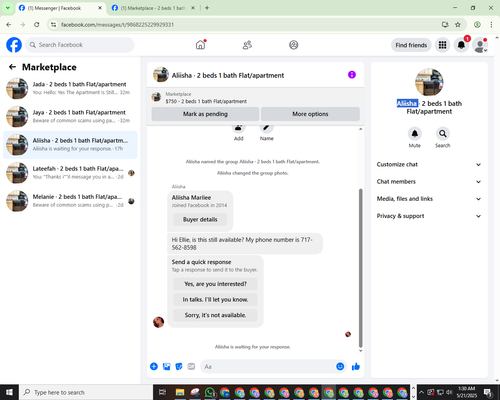Expand Customize chat section
Image resolution: width=500 pixels, height=400 pixels.
click(x=429, y=164)
